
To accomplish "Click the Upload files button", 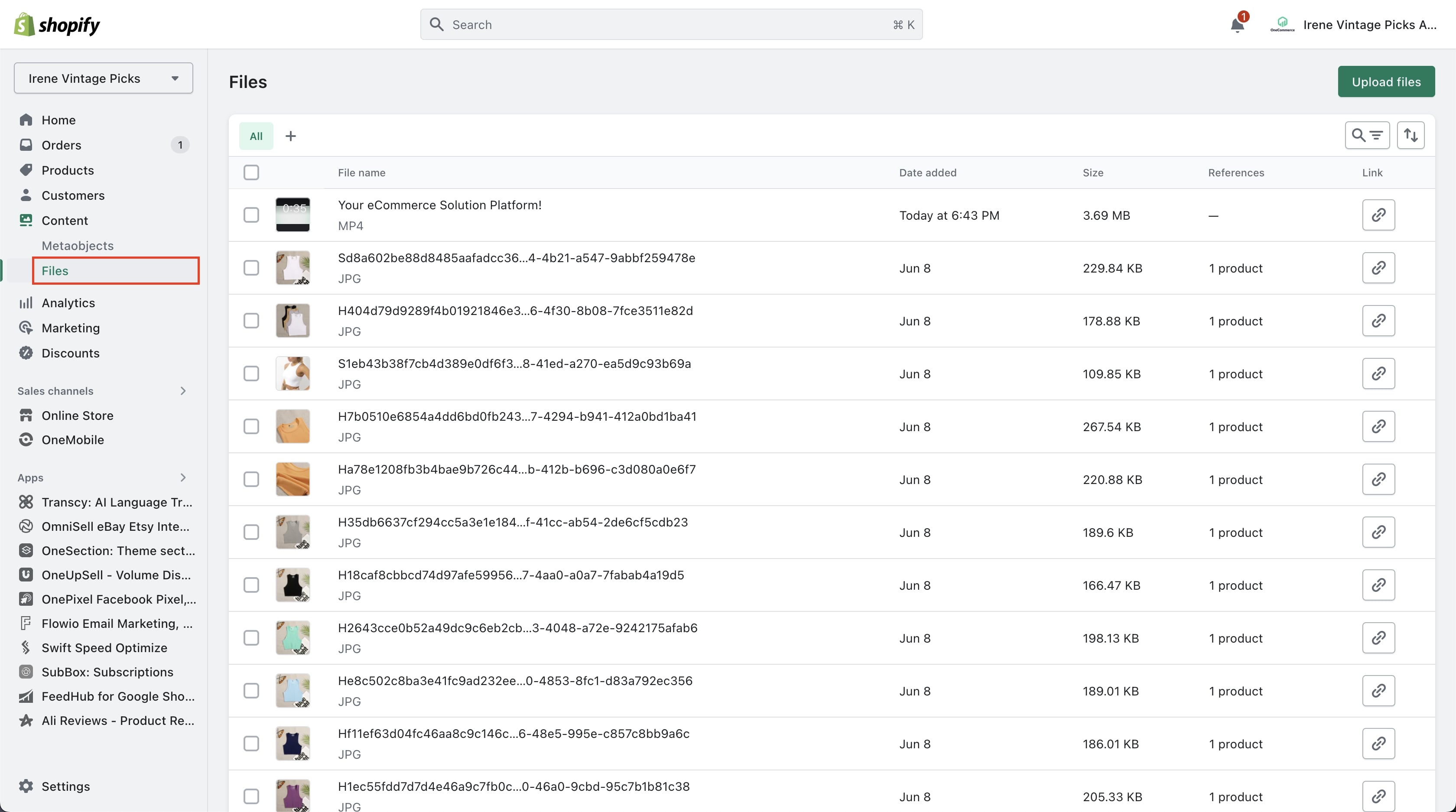I will point(1386,81).
